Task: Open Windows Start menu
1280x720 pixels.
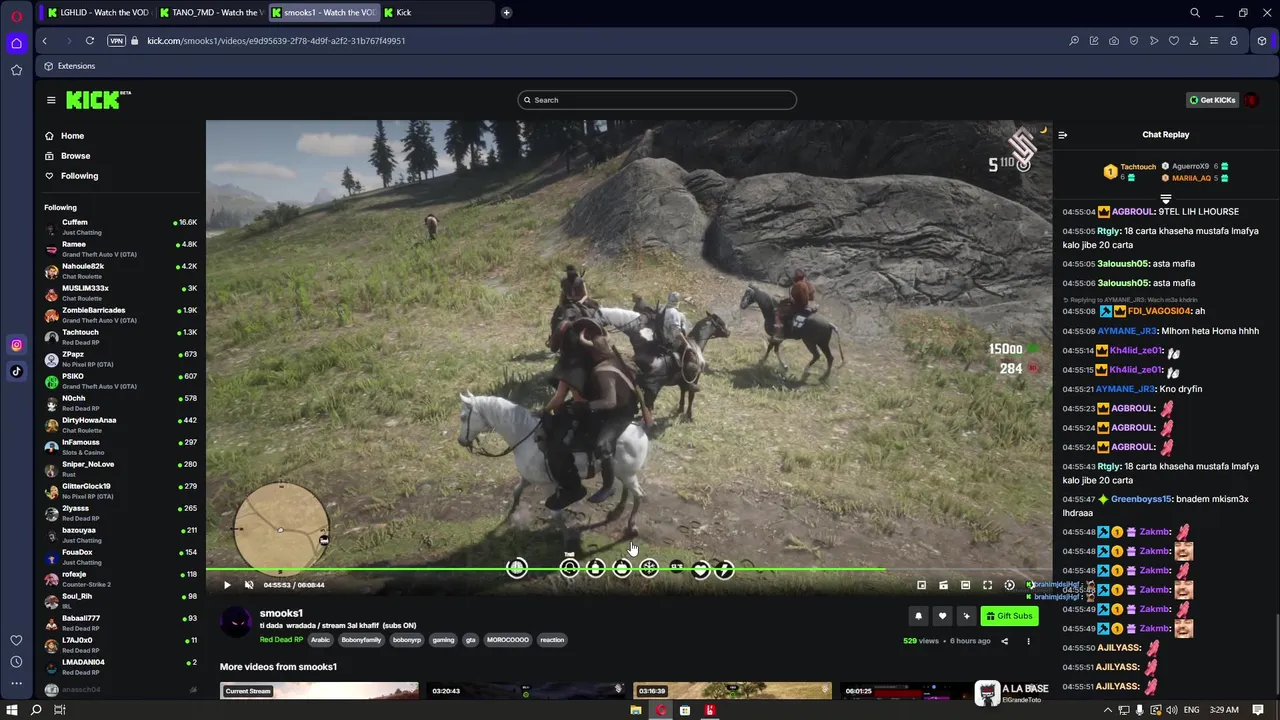Action: 12,710
